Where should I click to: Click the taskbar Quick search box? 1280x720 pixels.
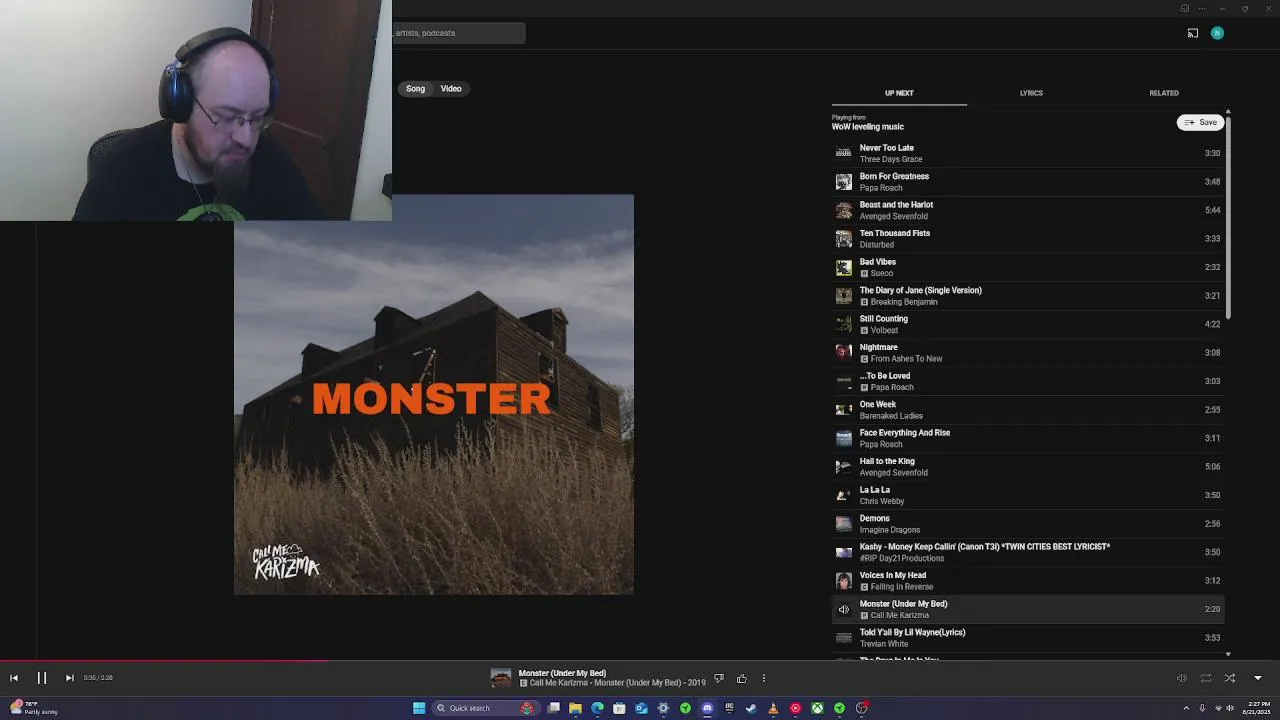[485, 708]
